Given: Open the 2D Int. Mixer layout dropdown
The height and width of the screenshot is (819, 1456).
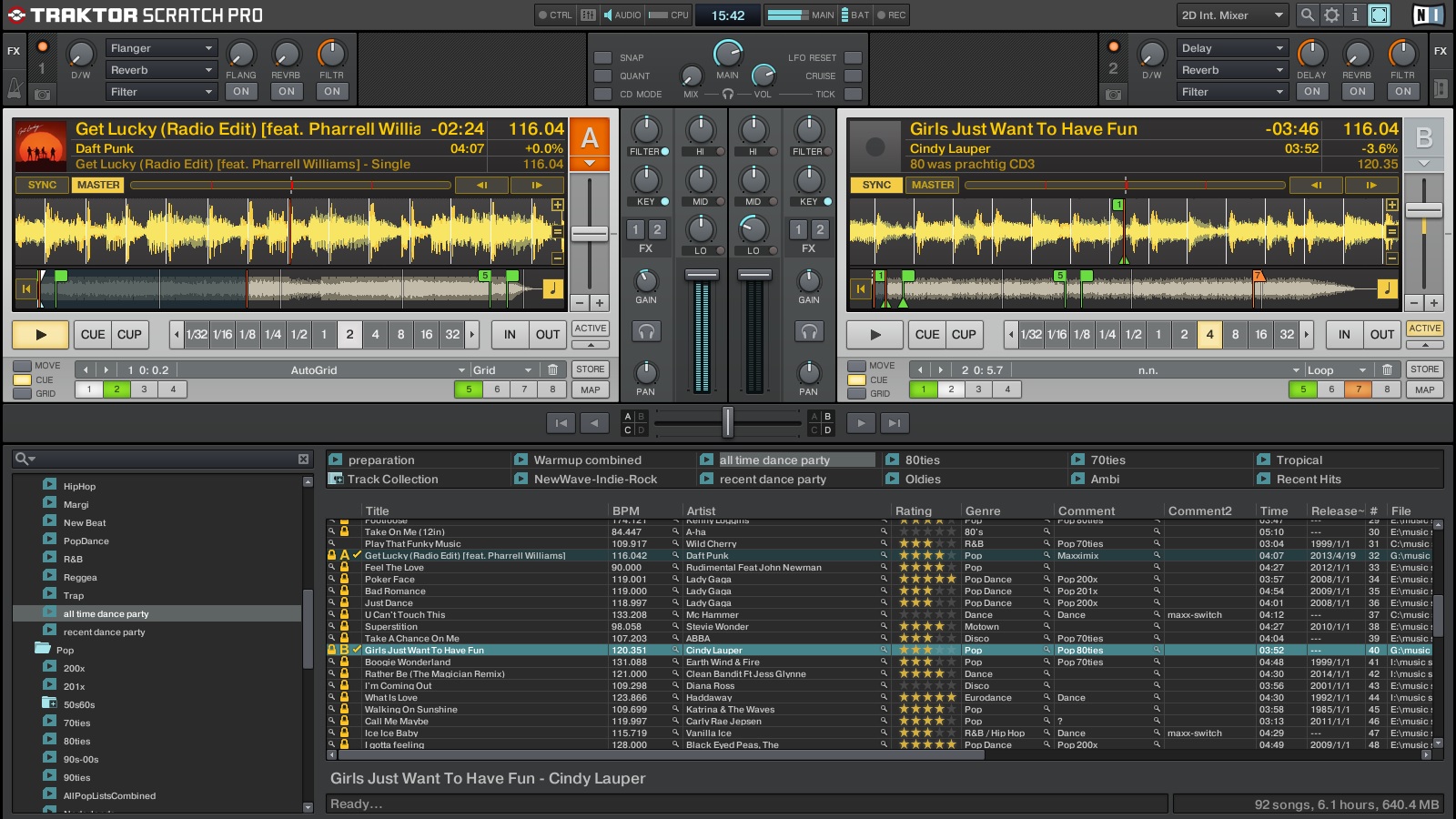Looking at the screenshot, I should coord(1232,15).
